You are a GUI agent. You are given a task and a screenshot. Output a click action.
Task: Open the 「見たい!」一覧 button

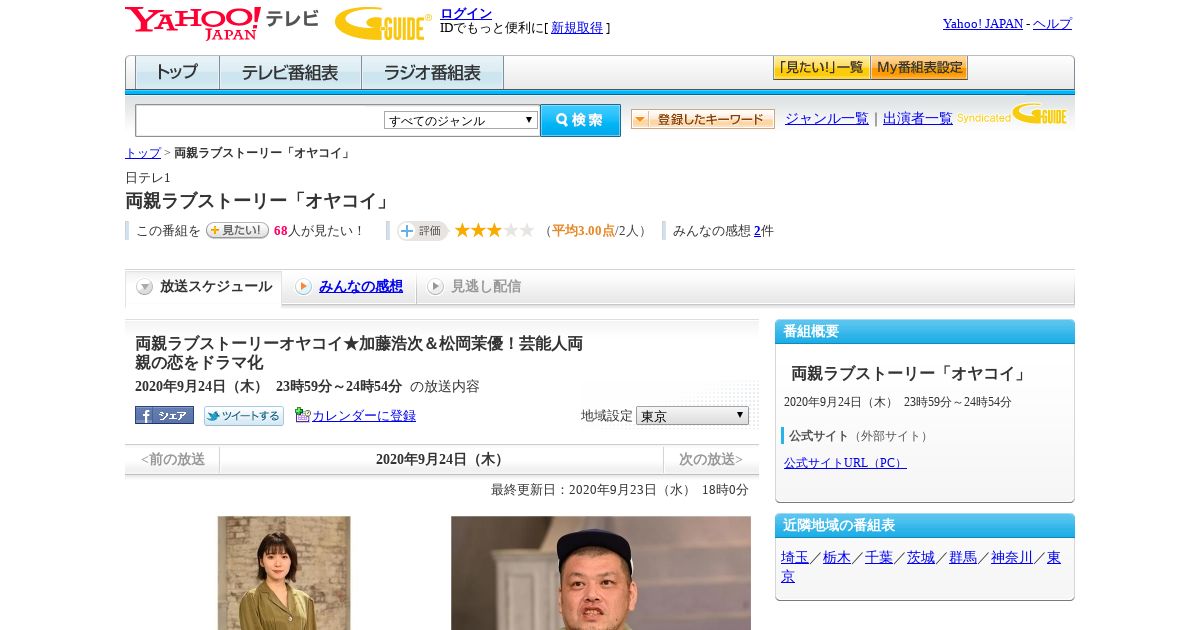(821, 68)
